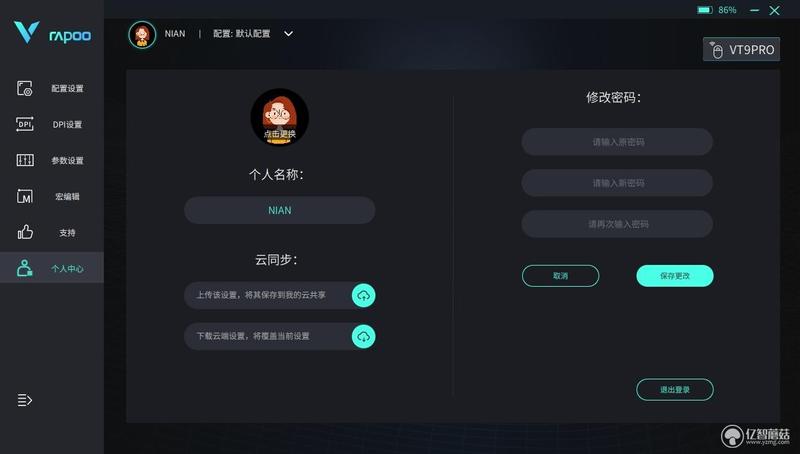The width and height of the screenshot is (800, 454).
Task: Expand the 默认配置 profile dropdown arrow
Action: [288, 34]
